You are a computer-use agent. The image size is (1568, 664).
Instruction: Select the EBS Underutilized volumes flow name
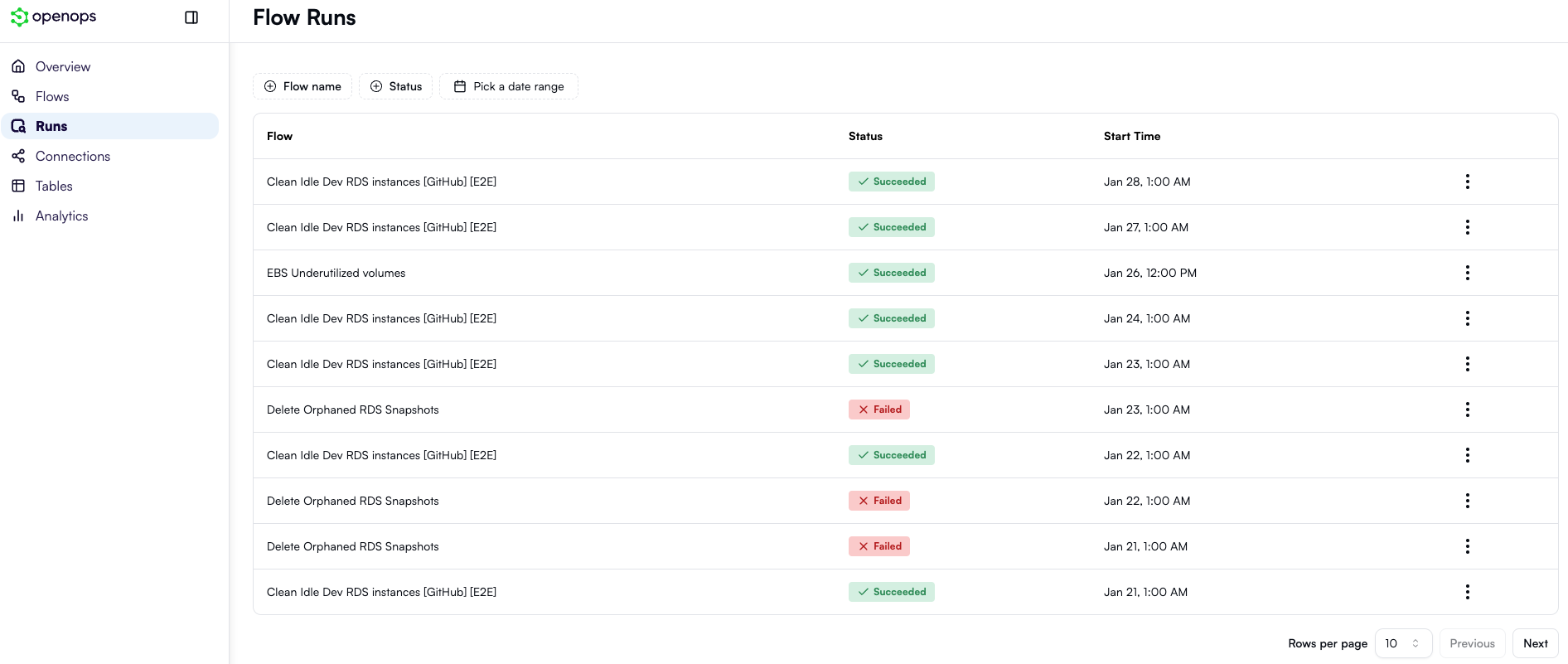pos(336,273)
